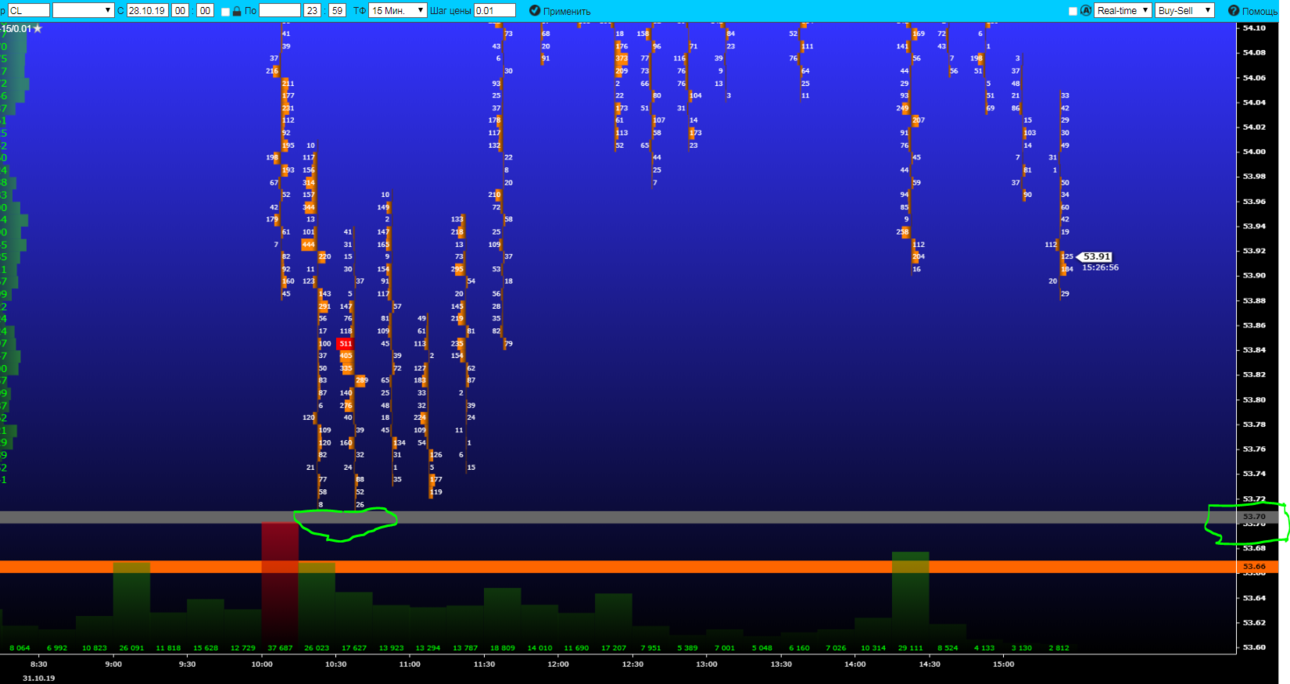Click the 53.80 price axis label
Image resolution: width=1290 pixels, height=684 pixels.
(1253, 399)
